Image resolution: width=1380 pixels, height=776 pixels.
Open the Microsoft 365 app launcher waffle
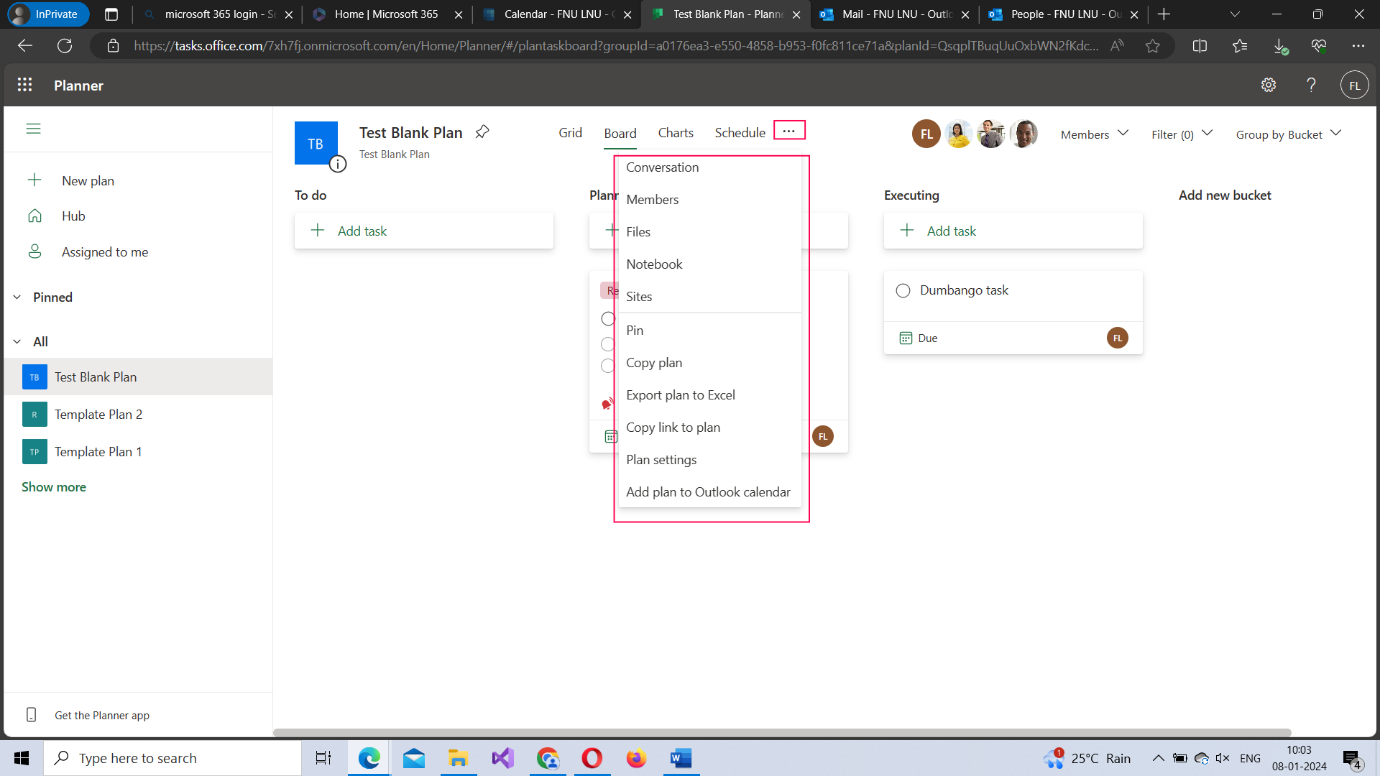coord(25,85)
